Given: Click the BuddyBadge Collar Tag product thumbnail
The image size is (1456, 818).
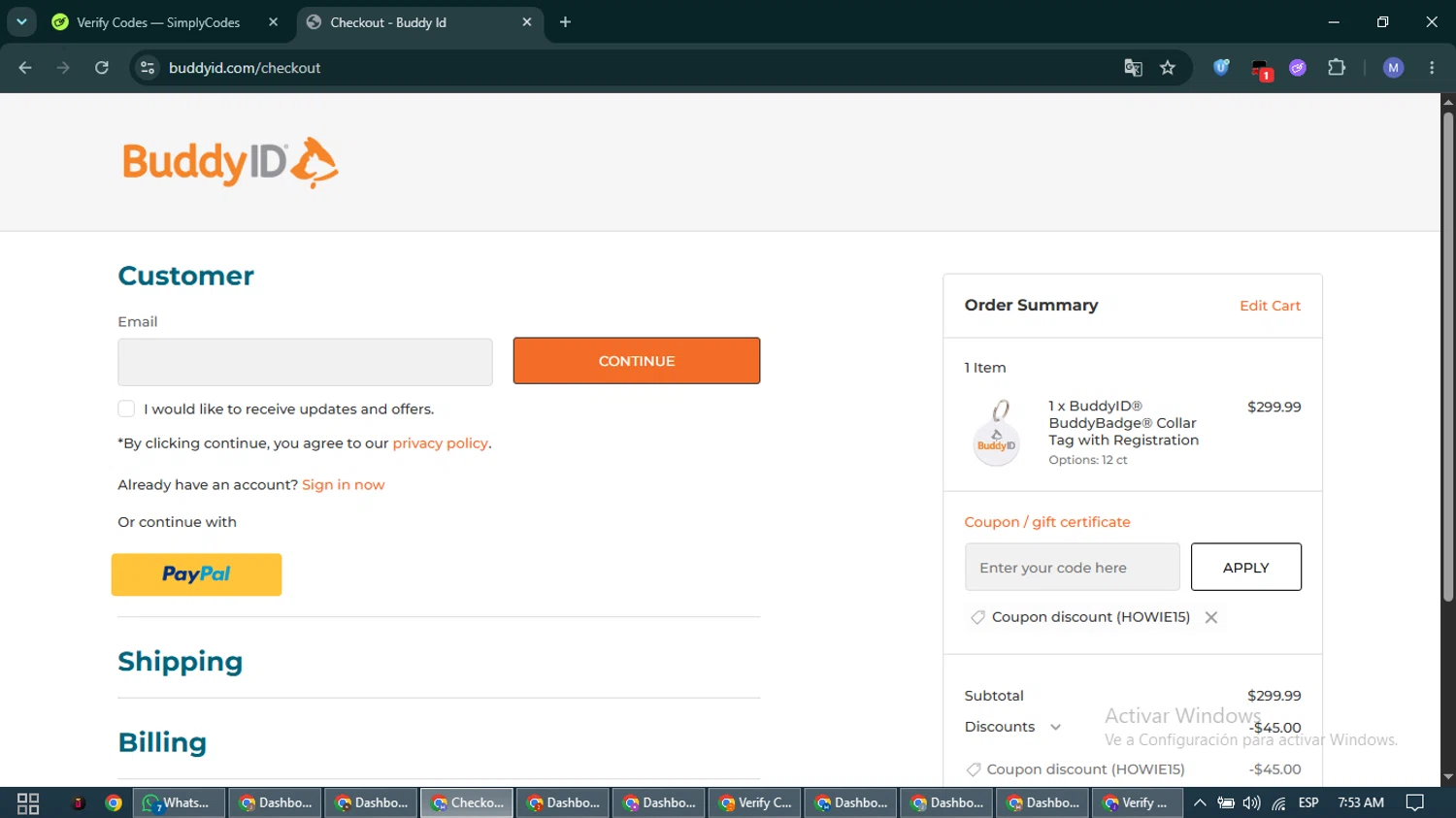Looking at the screenshot, I should pos(997,433).
